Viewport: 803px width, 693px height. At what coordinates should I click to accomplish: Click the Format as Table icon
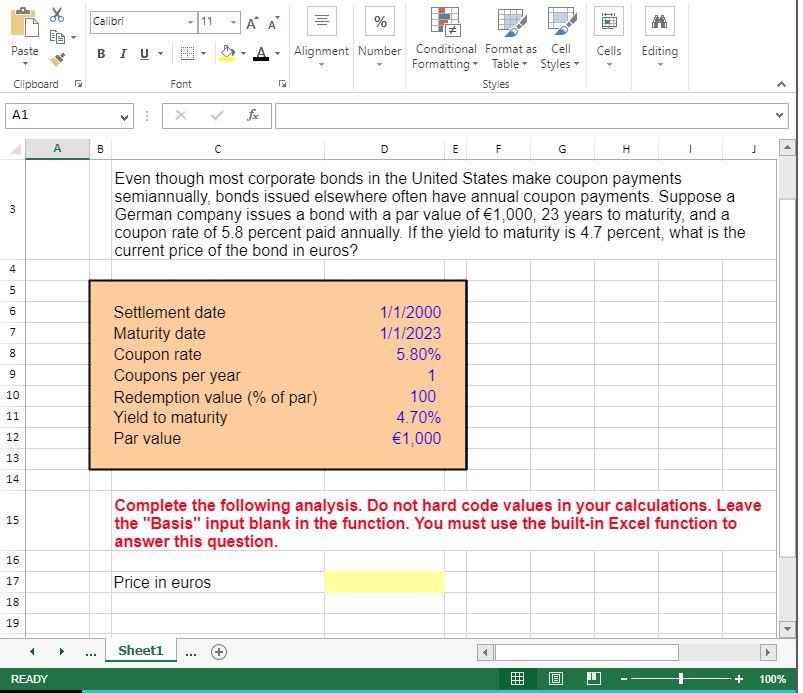point(512,22)
